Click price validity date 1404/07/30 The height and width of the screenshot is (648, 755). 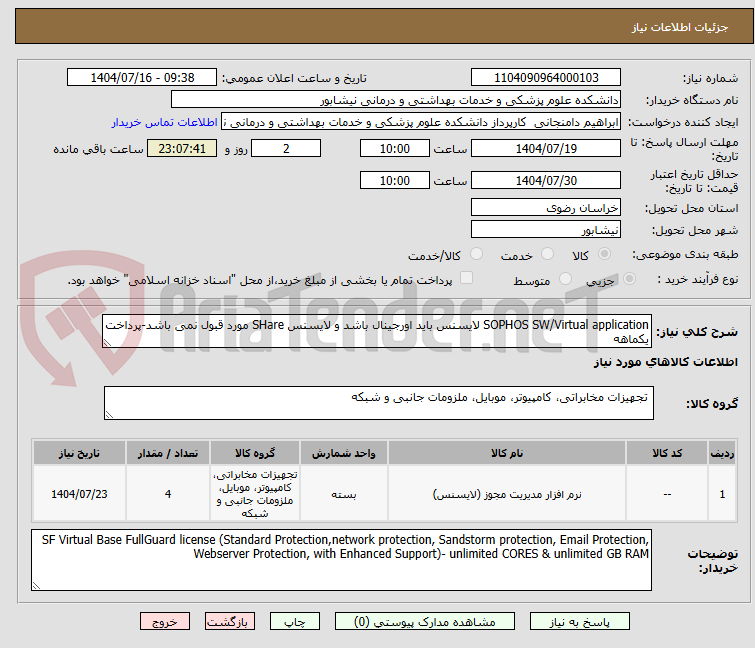point(546,180)
